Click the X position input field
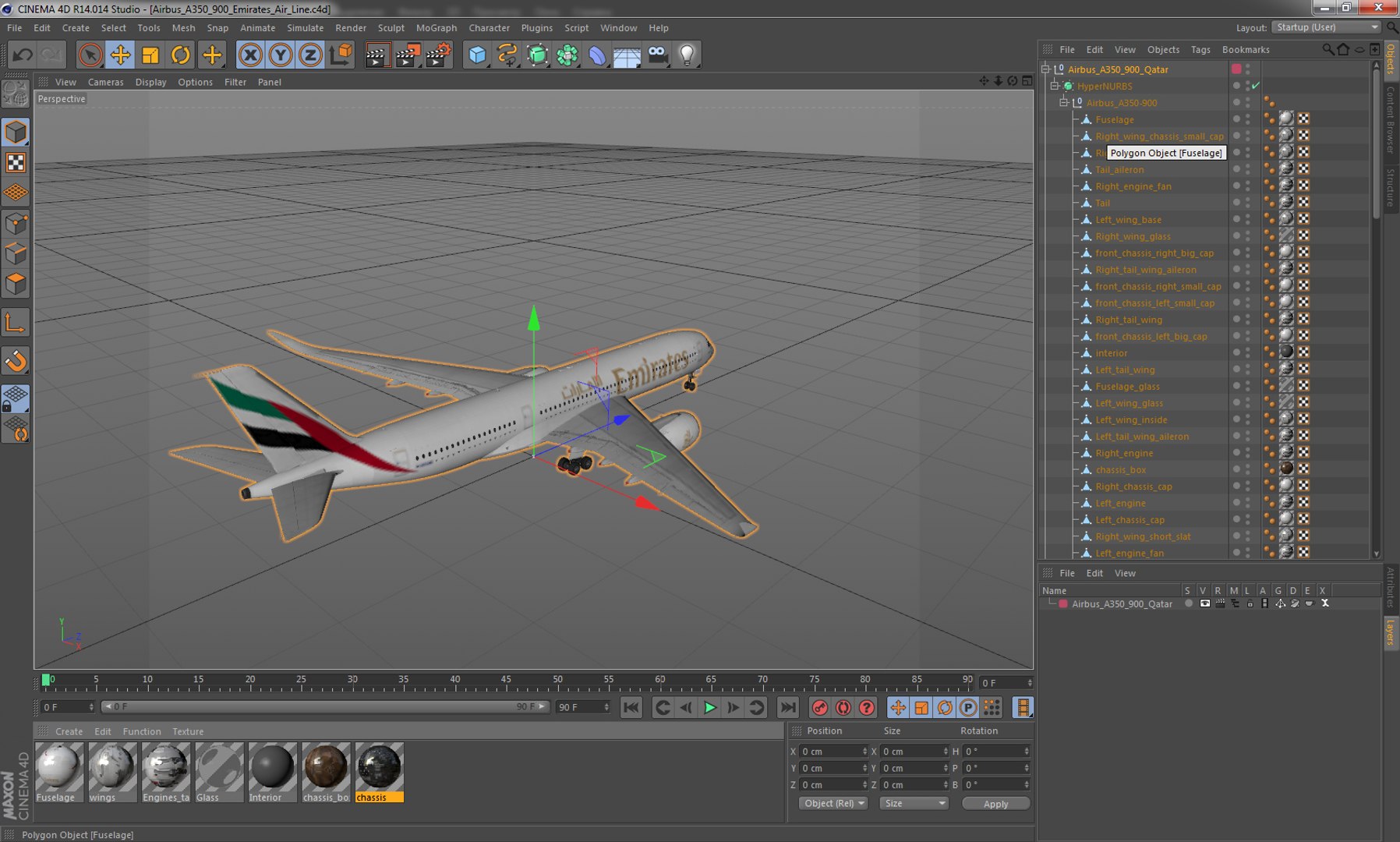1400x842 pixels. (833, 752)
